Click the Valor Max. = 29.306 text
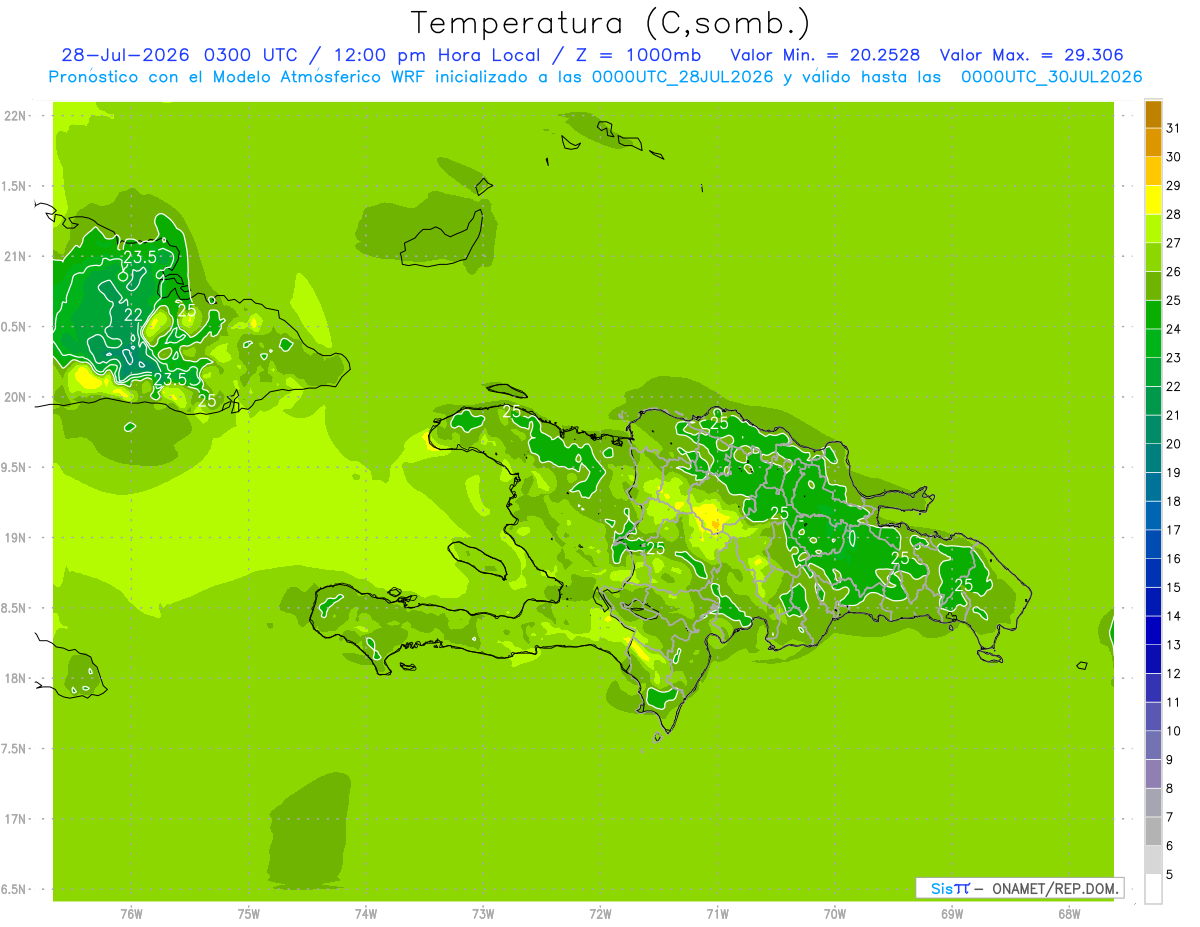This screenshot has height=927, width=1200. point(1032,55)
